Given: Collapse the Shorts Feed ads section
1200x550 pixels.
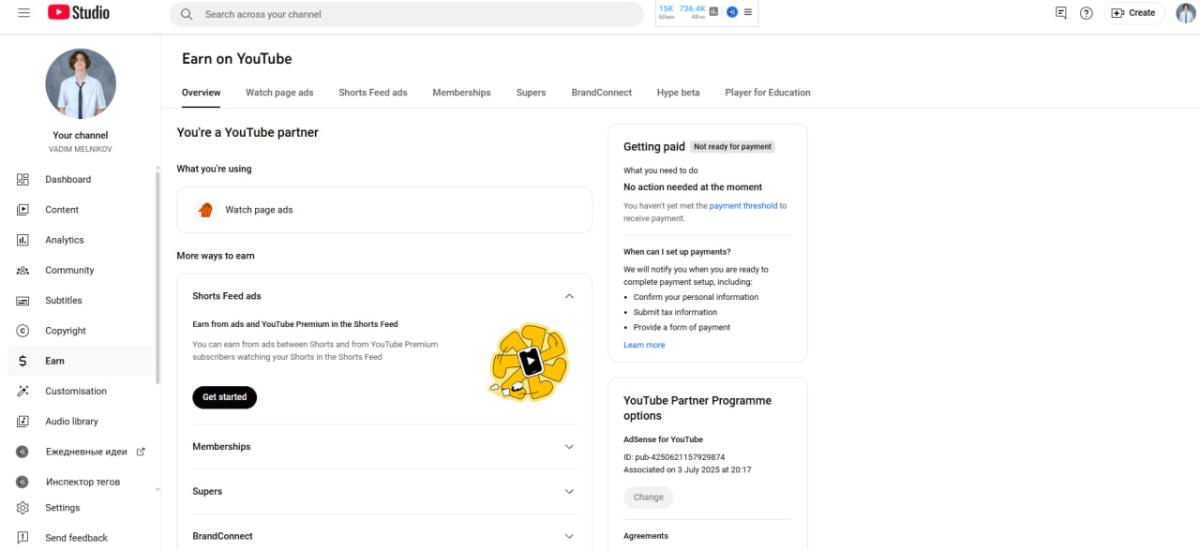Looking at the screenshot, I should point(569,296).
